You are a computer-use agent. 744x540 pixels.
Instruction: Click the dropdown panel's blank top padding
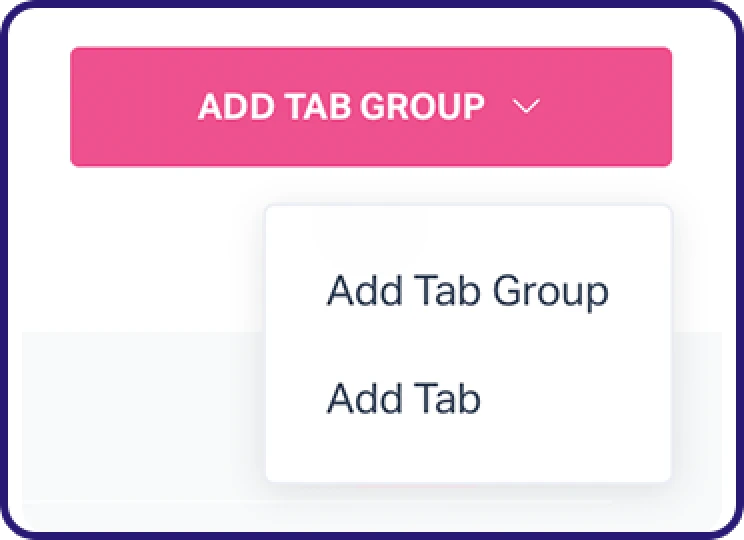(467, 228)
